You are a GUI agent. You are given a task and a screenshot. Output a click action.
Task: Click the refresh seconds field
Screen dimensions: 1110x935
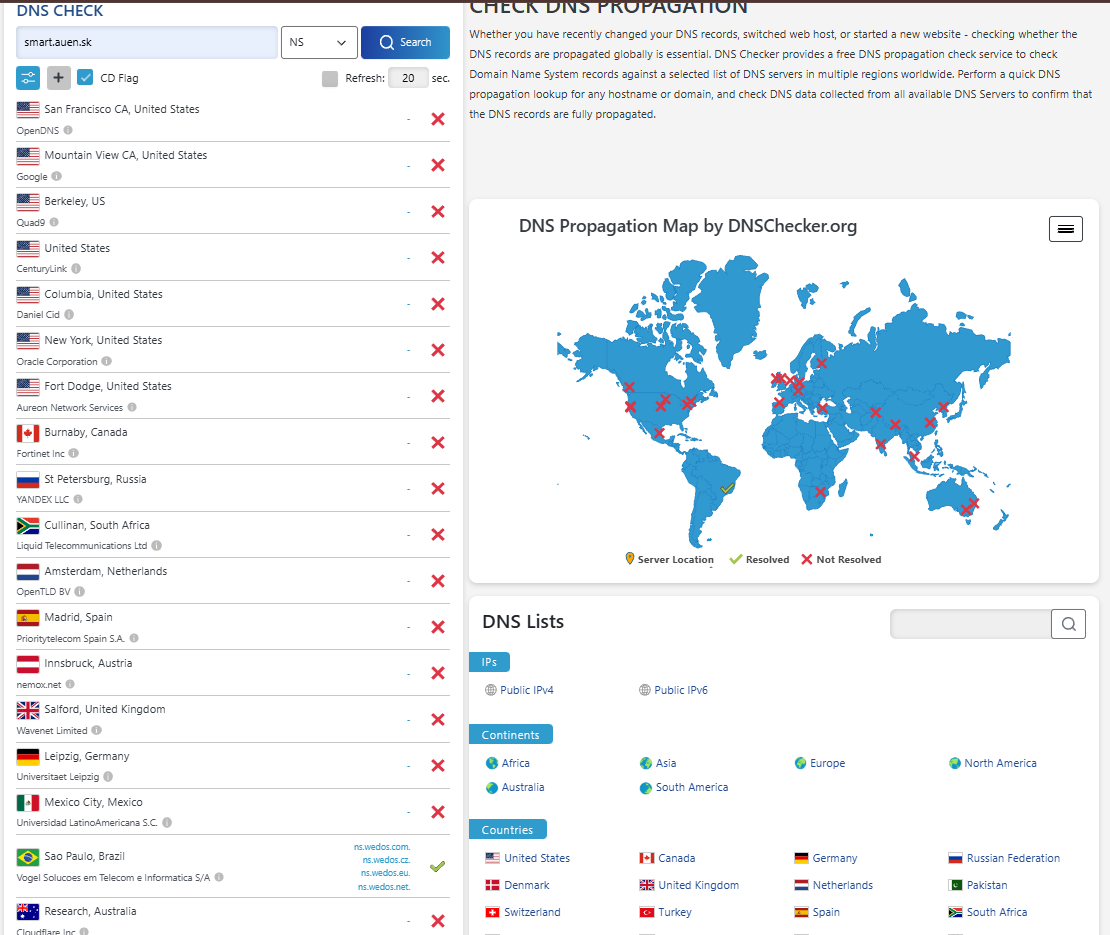[x=408, y=78]
